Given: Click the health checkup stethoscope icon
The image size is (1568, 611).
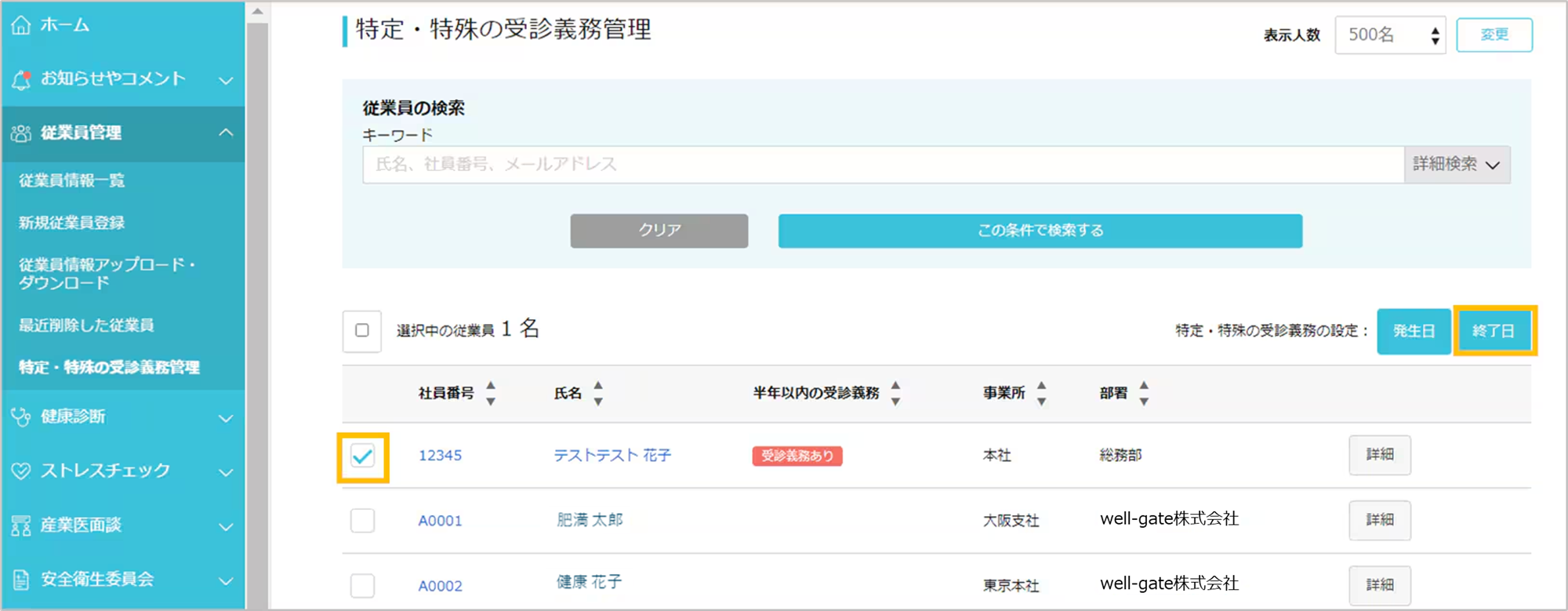Looking at the screenshot, I should pos(21,416).
